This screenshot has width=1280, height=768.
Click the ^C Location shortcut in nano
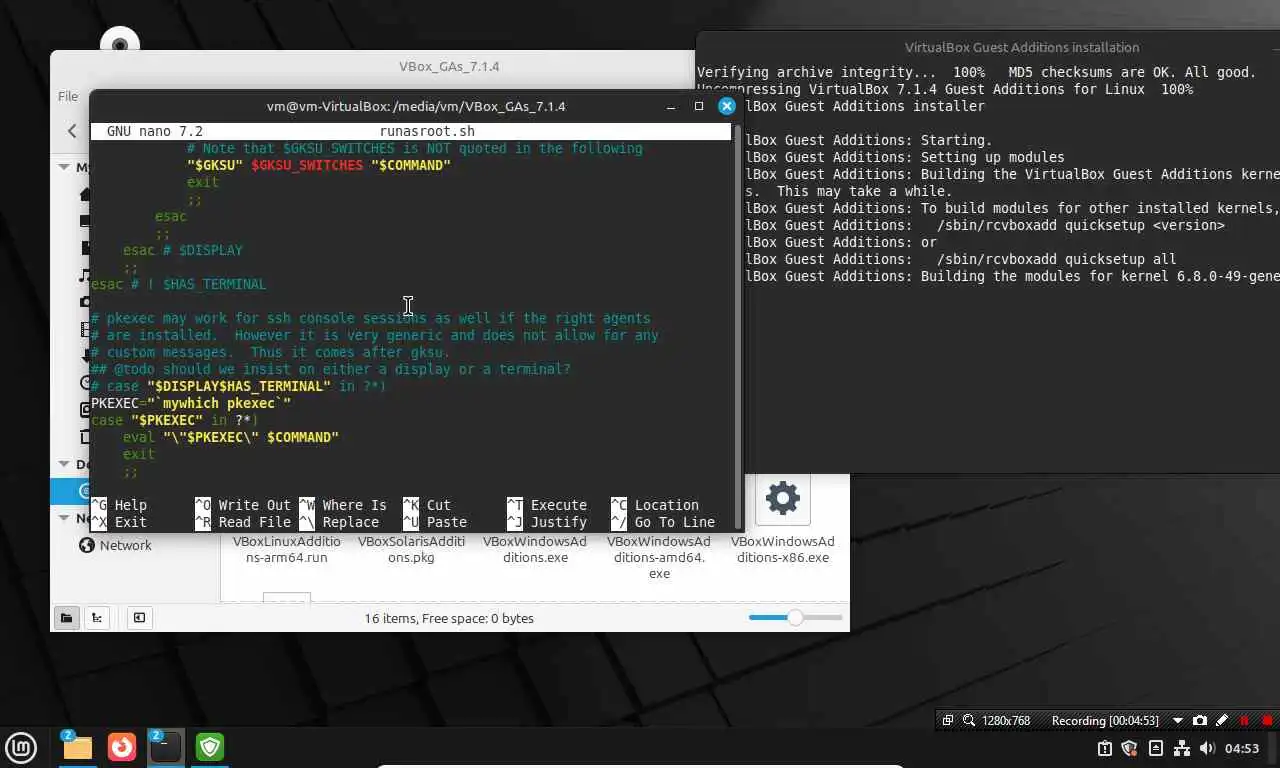tap(655, 505)
